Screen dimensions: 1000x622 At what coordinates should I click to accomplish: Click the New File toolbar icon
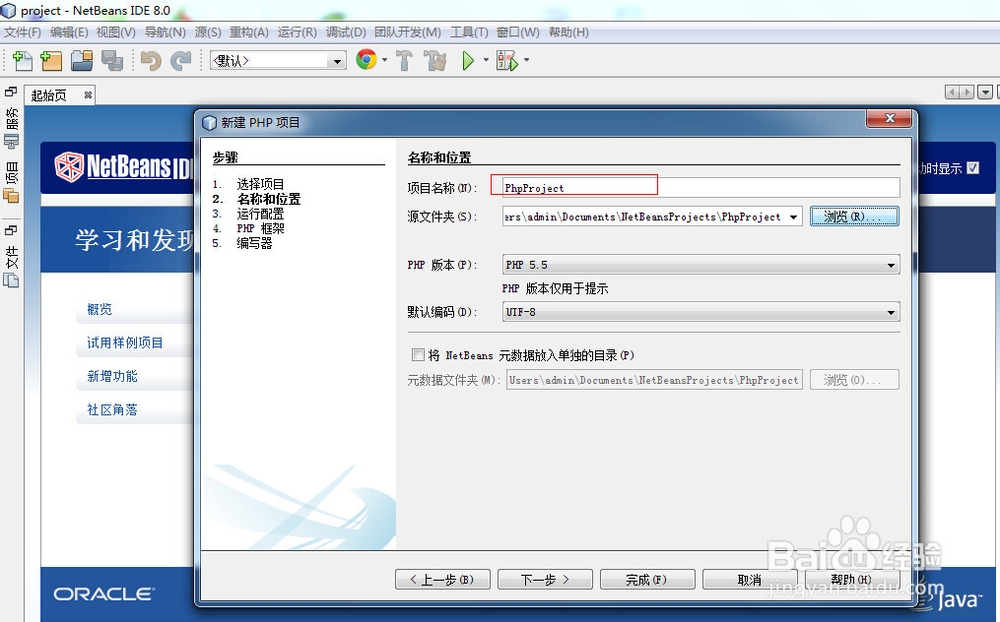click(23, 61)
